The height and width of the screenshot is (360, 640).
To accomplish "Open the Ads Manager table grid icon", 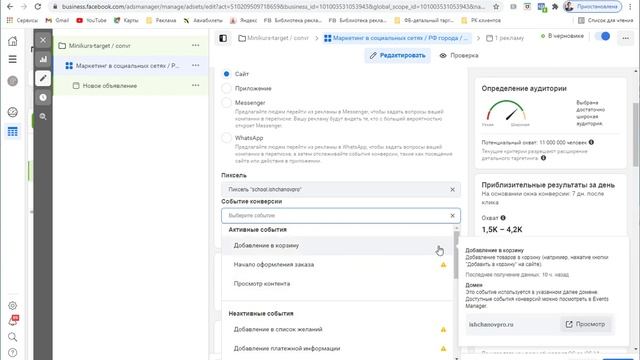I will tap(13, 131).
